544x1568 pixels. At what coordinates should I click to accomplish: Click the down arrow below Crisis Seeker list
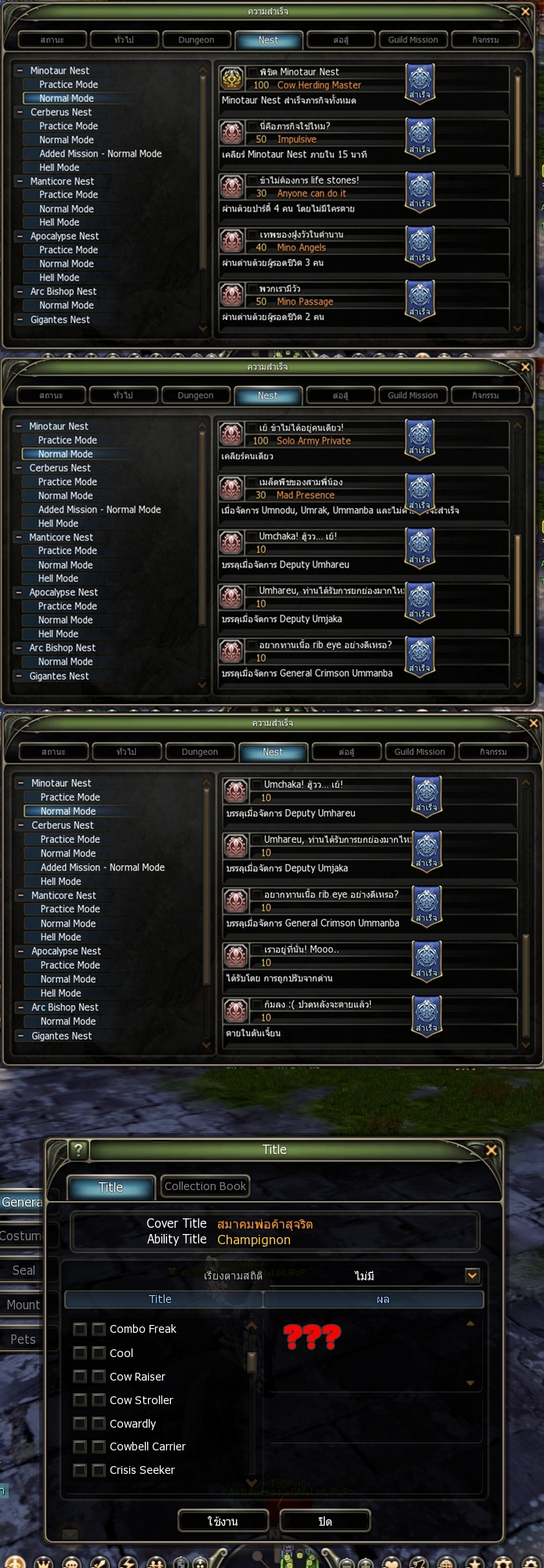[x=252, y=1483]
